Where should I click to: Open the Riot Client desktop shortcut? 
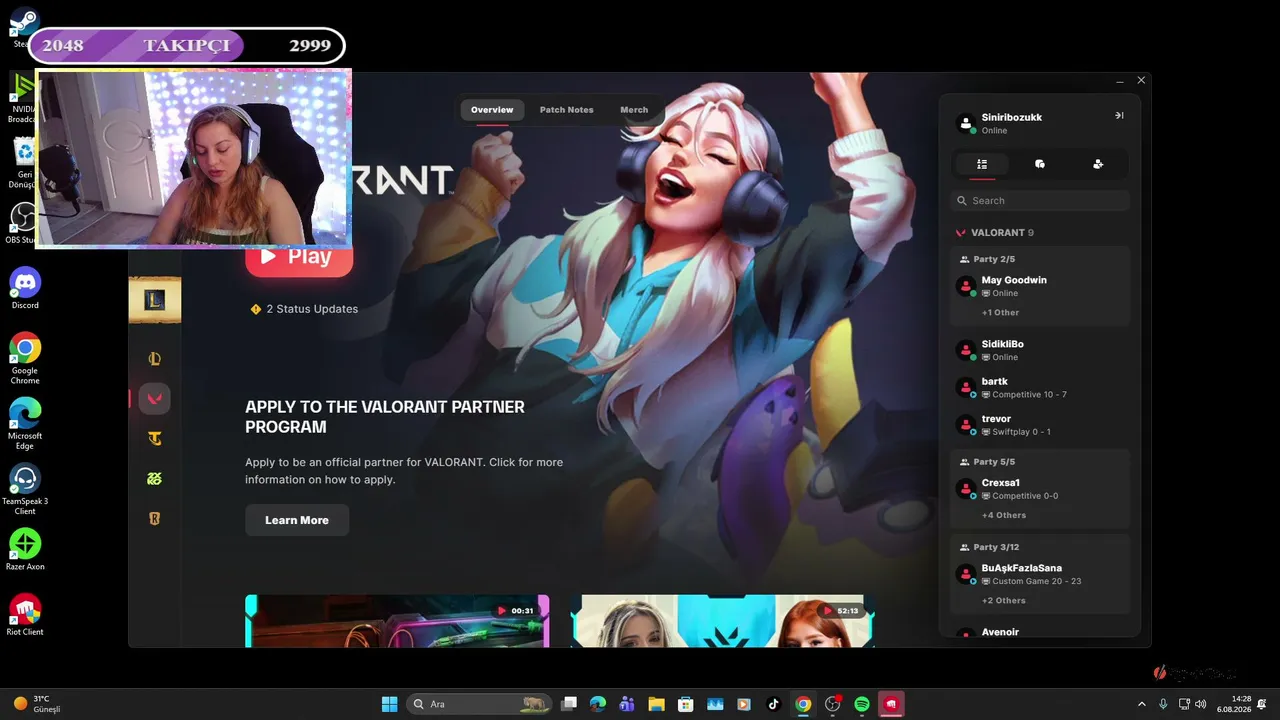tap(25, 615)
